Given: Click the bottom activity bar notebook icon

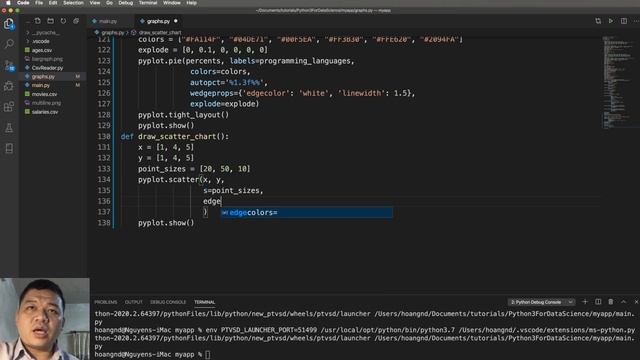Looking at the screenshot, I should click(x=9, y=149).
